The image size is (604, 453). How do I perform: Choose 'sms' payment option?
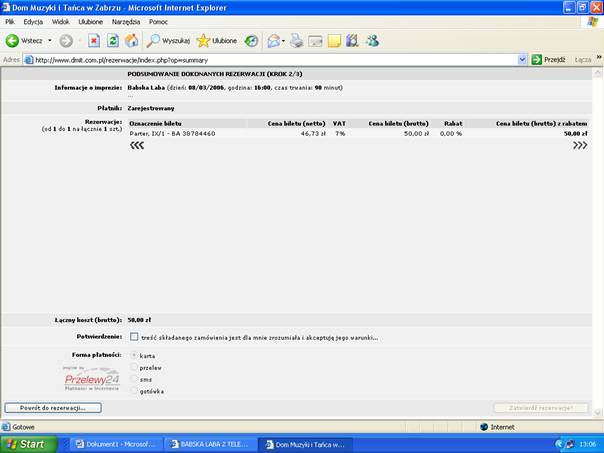click(x=134, y=379)
